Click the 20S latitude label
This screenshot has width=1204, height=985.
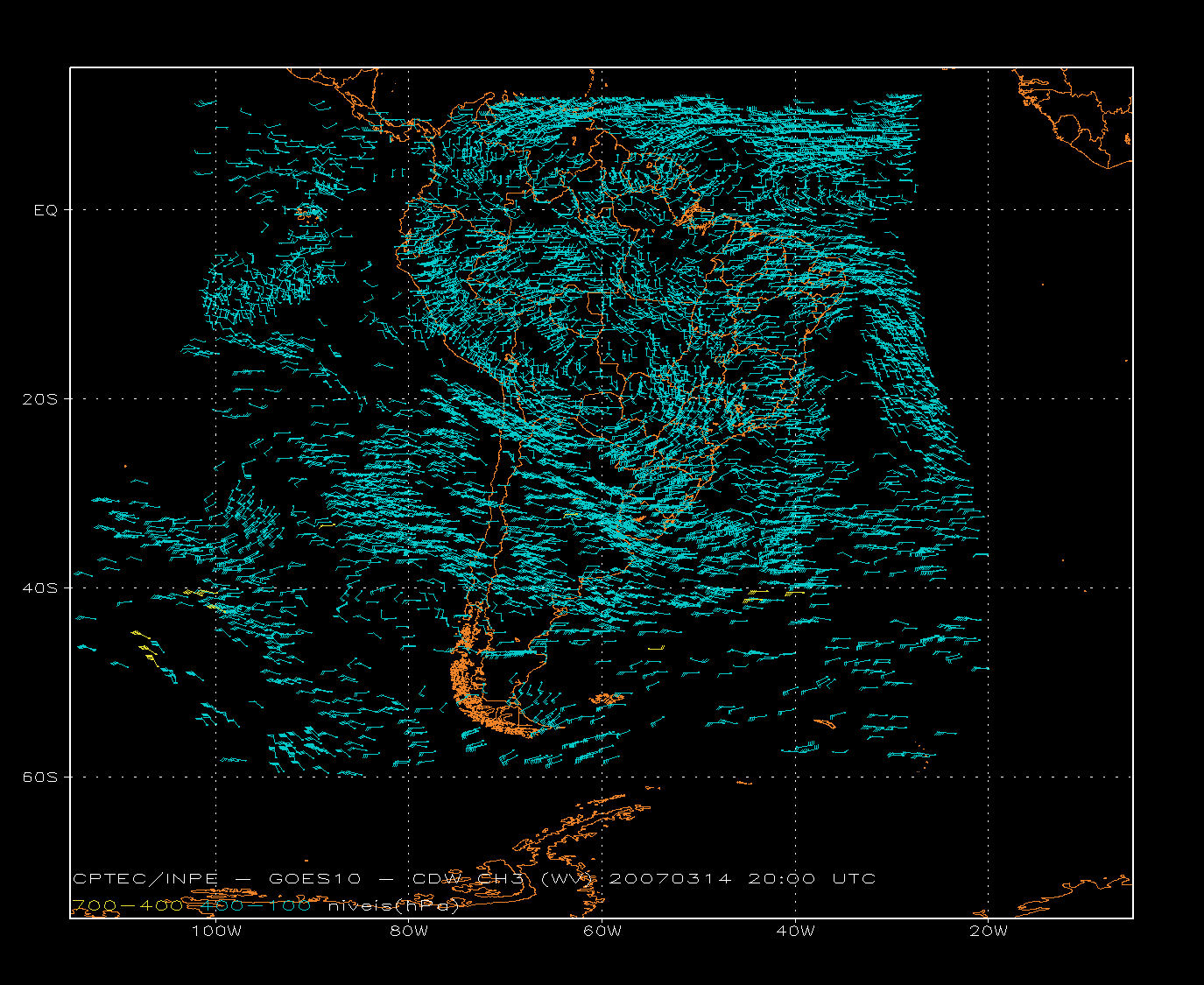point(39,399)
